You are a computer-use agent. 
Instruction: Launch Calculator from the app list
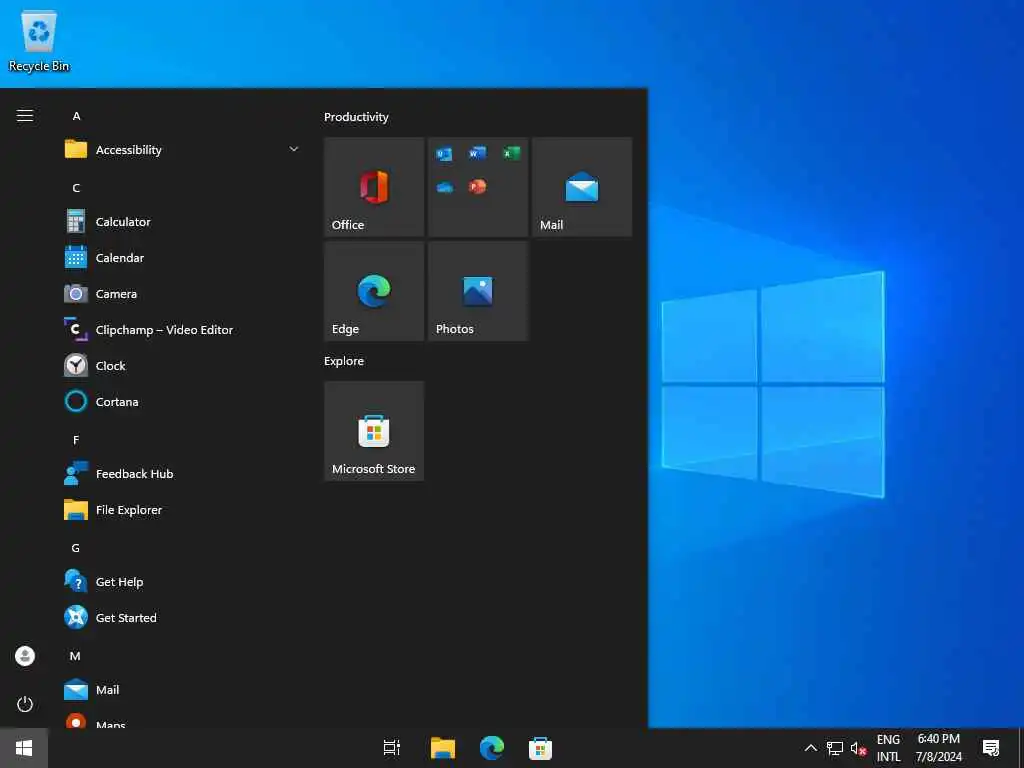[183, 221]
